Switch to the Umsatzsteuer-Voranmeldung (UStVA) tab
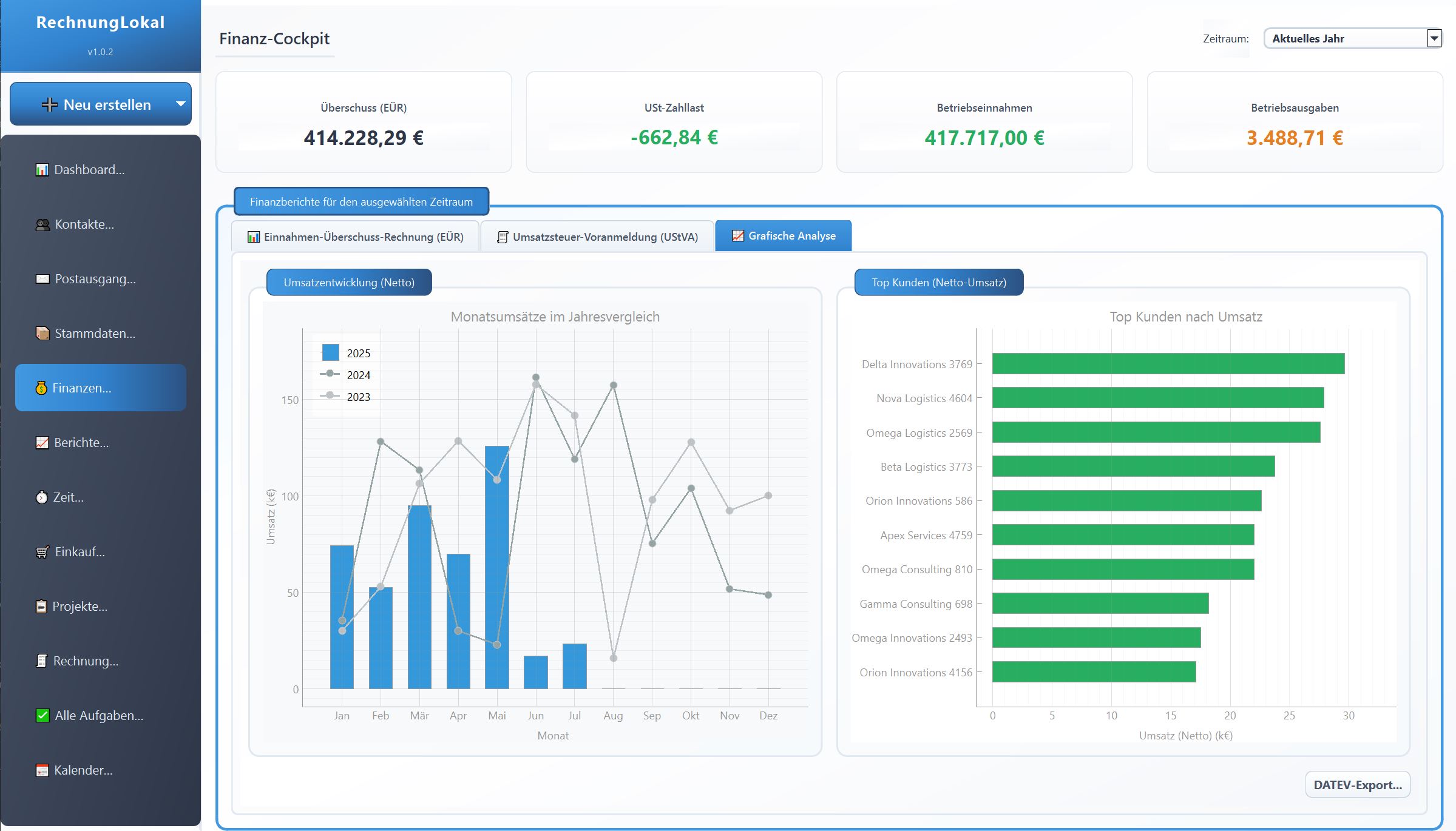This screenshot has width=1456, height=831. [597, 237]
